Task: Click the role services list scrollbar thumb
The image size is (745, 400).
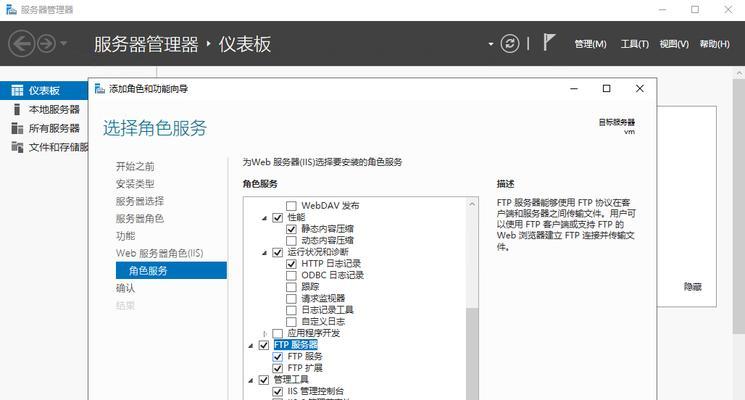Action: tap(472, 354)
